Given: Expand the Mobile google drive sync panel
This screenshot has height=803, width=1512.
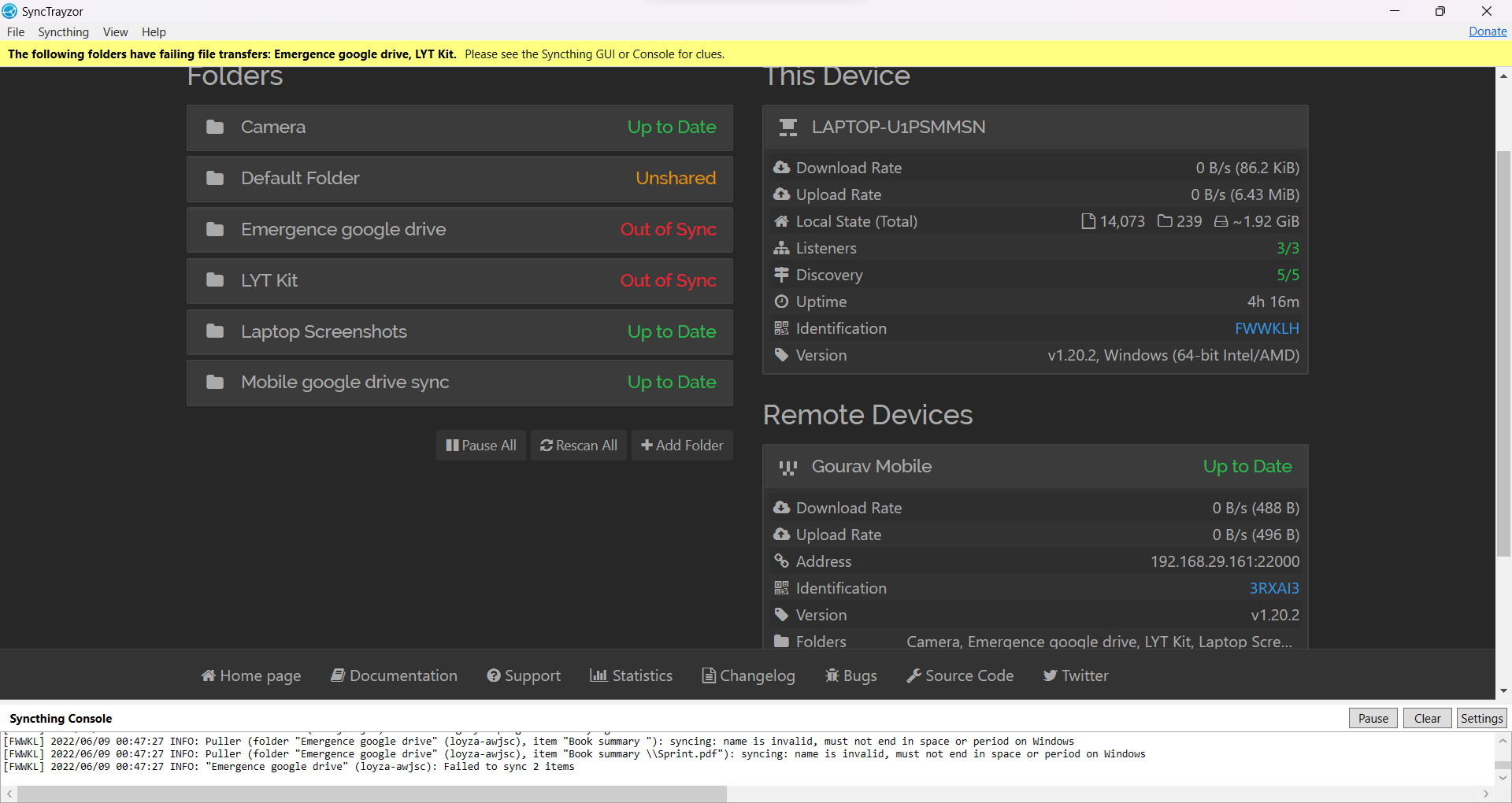Looking at the screenshot, I should click(x=460, y=383).
